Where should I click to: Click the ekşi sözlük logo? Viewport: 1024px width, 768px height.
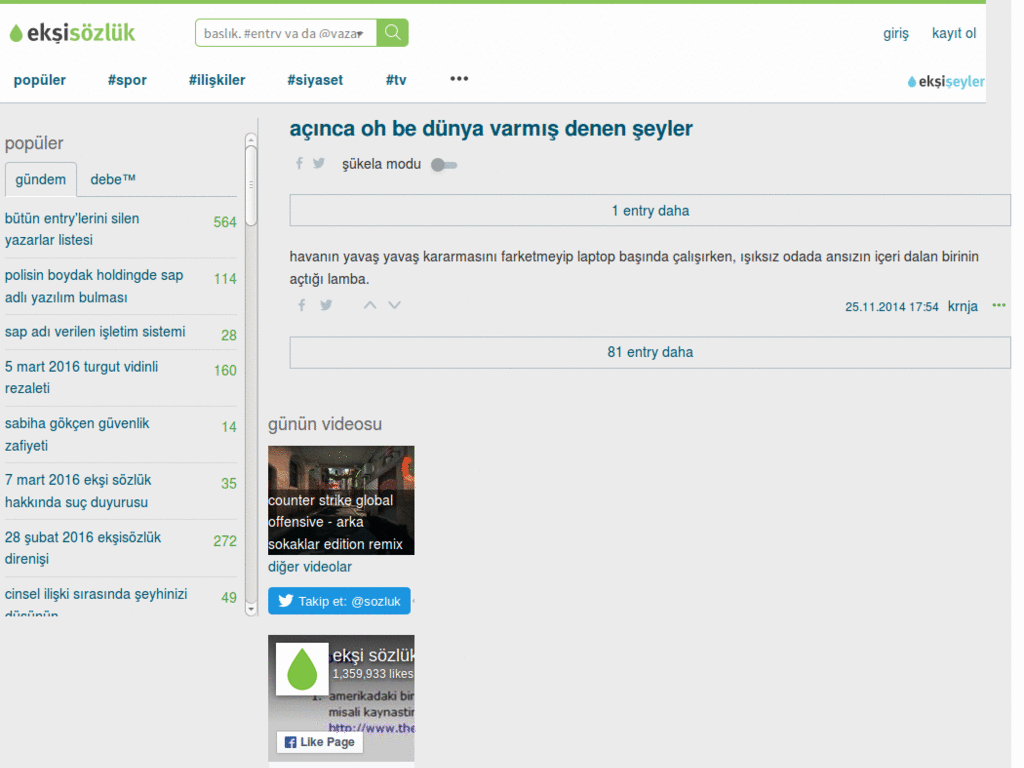pyautogui.click(x=72, y=33)
